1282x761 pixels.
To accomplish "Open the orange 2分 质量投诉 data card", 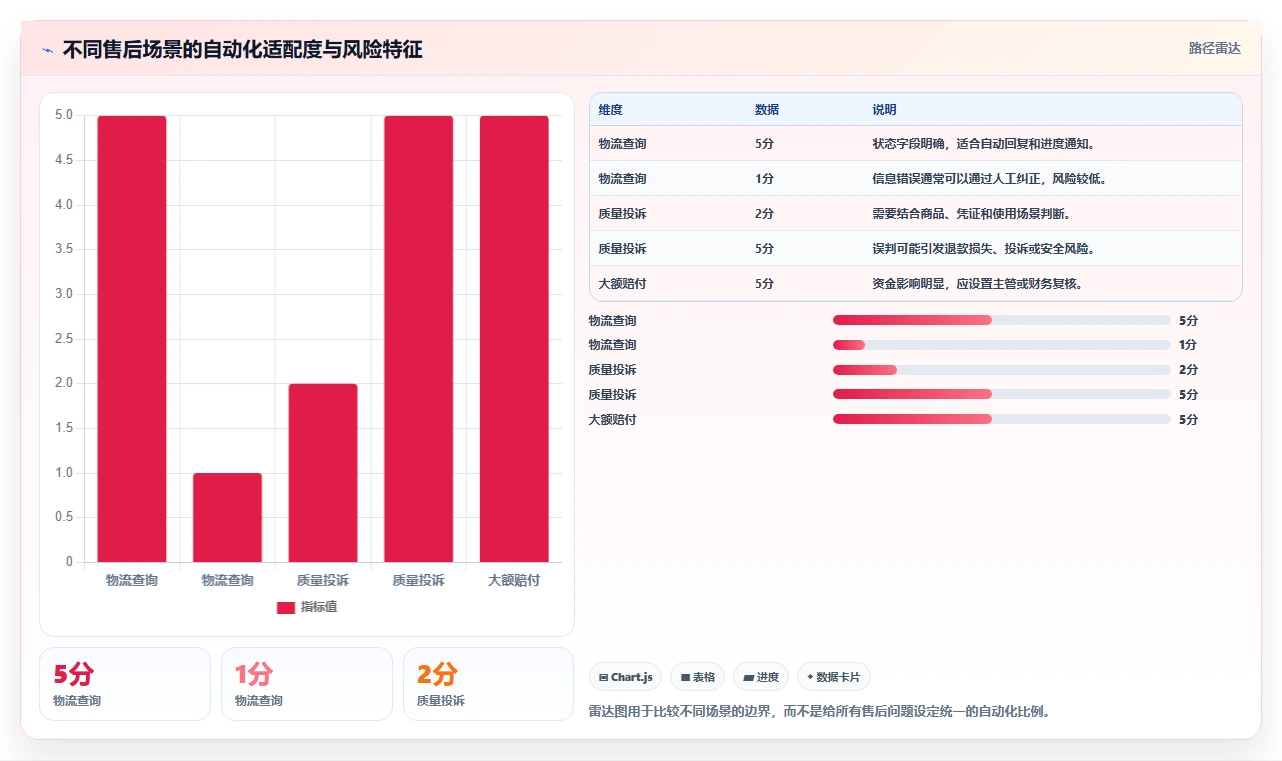I will click(x=489, y=684).
